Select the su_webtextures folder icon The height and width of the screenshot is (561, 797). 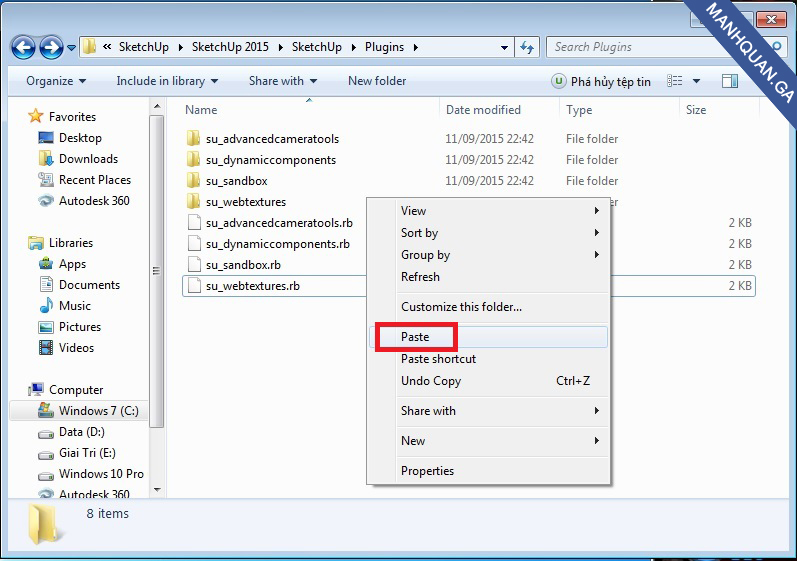(x=194, y=201)
